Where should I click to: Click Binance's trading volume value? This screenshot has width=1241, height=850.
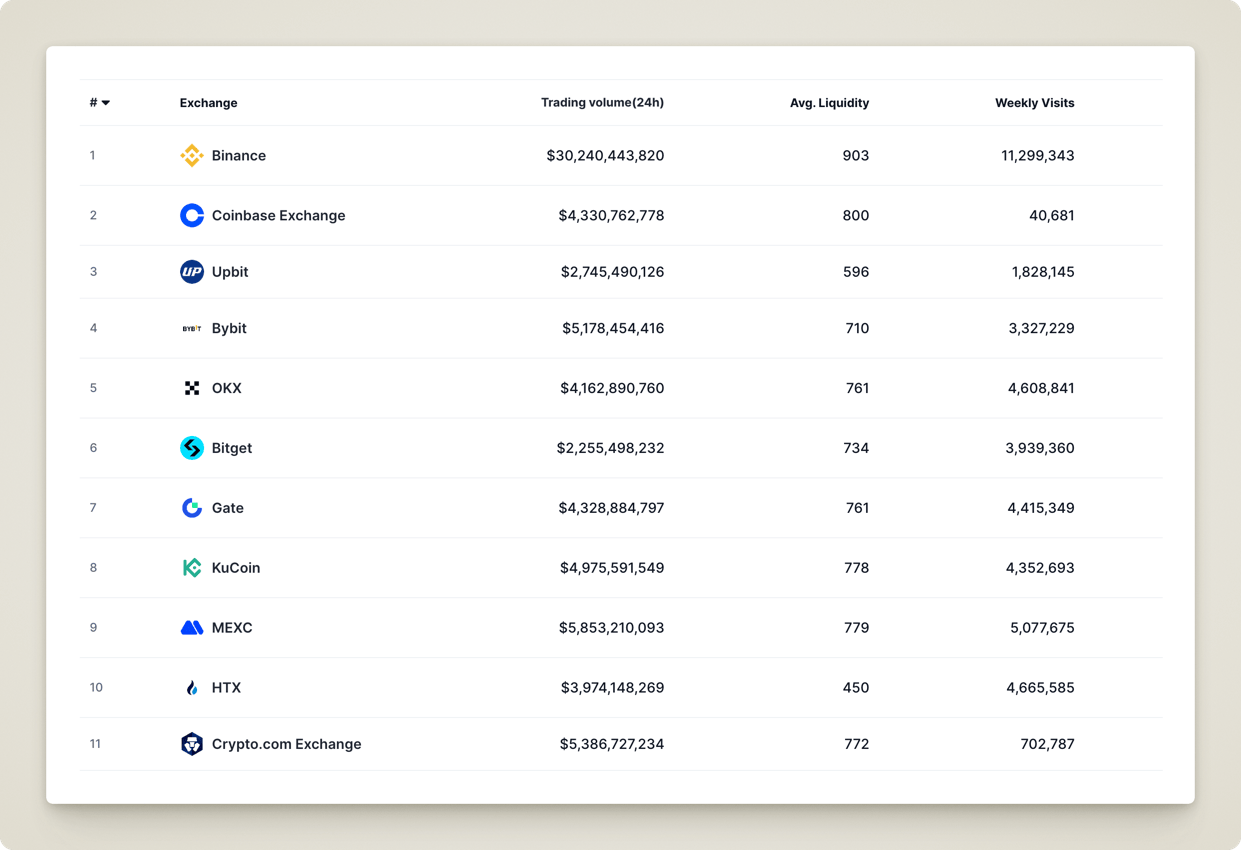pos(605,156)
